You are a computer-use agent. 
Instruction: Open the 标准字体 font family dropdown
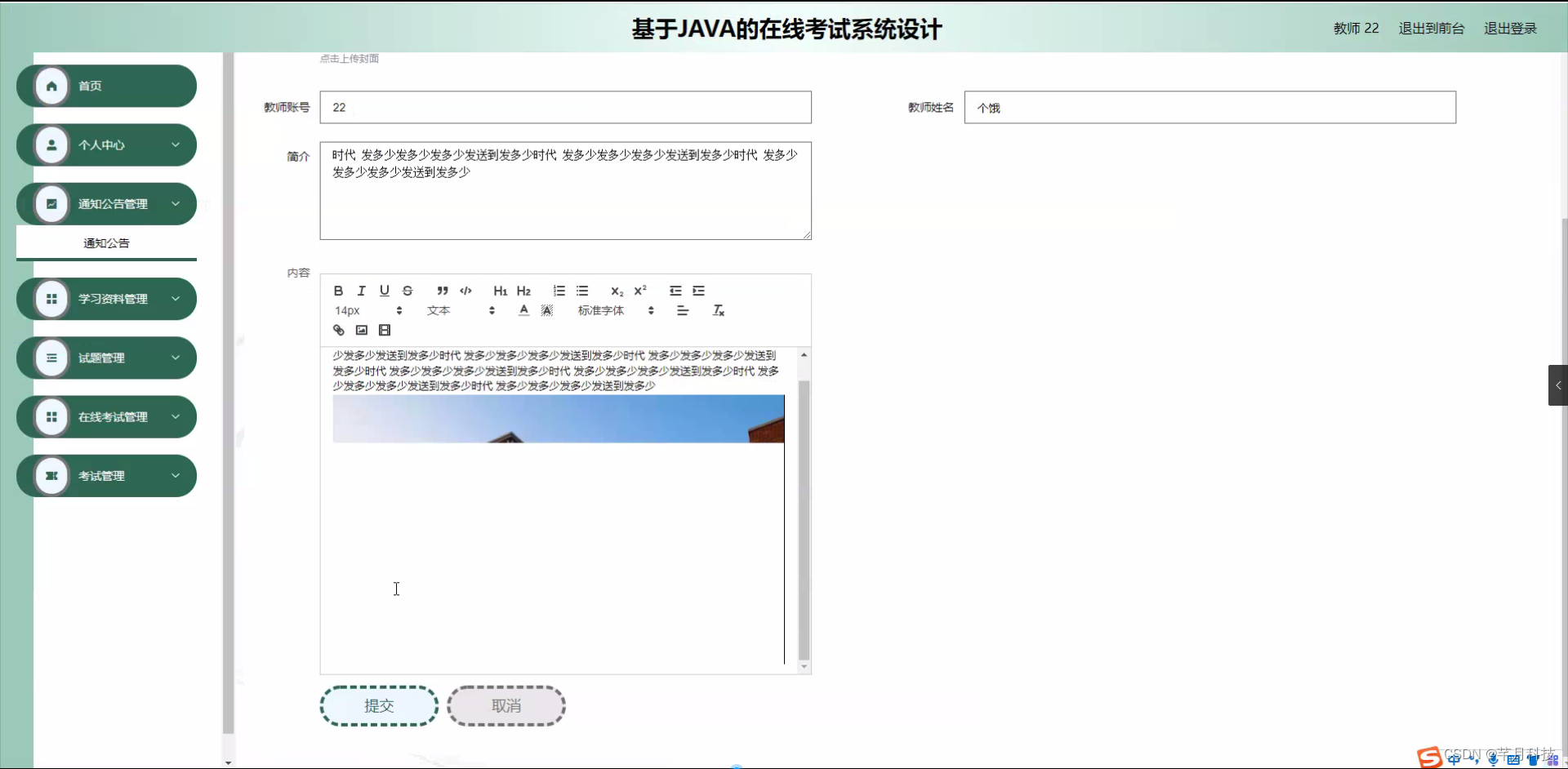tap(614, 310)
